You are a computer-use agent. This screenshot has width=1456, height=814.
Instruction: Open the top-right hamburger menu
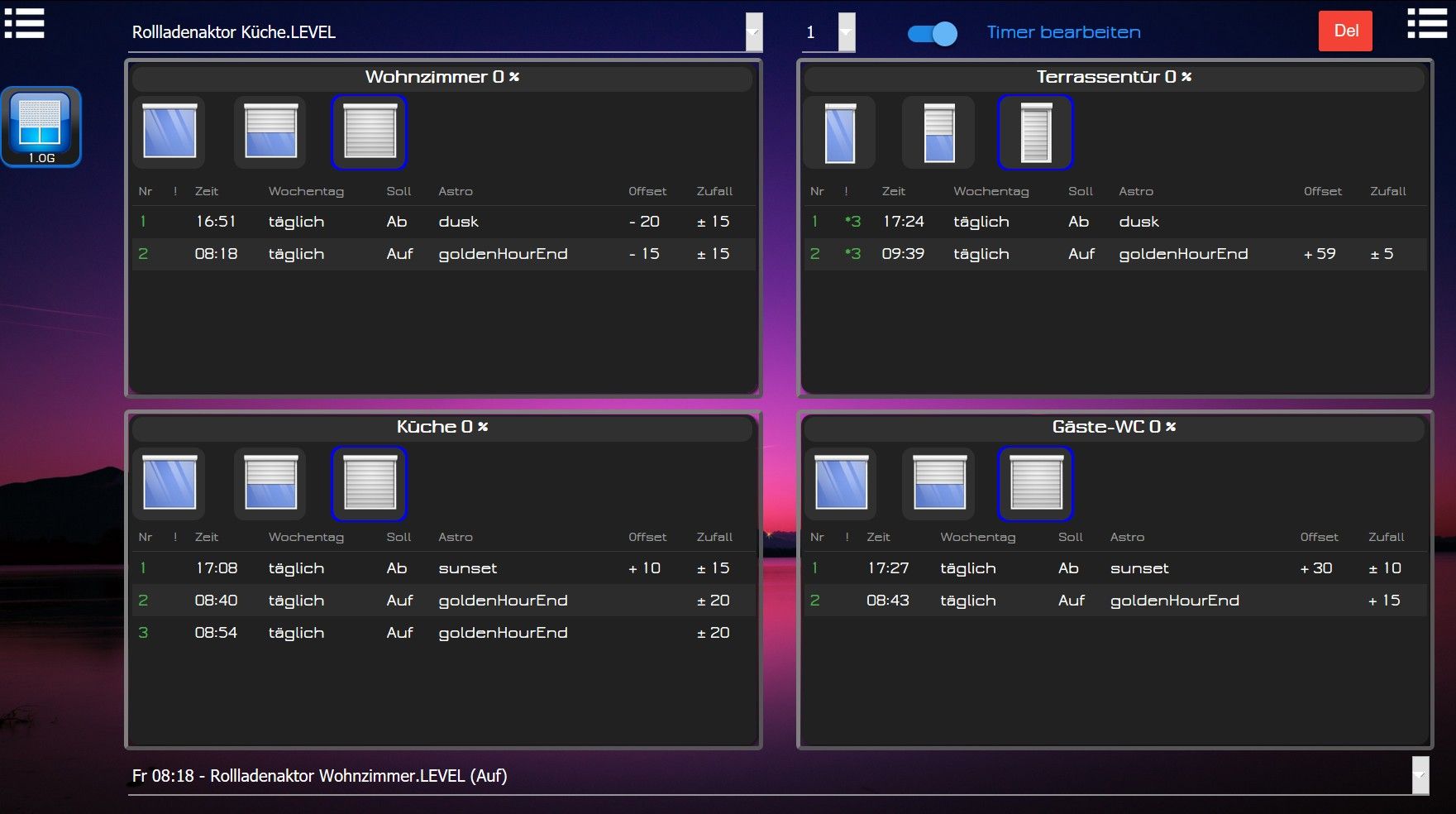click(1427, 23)
